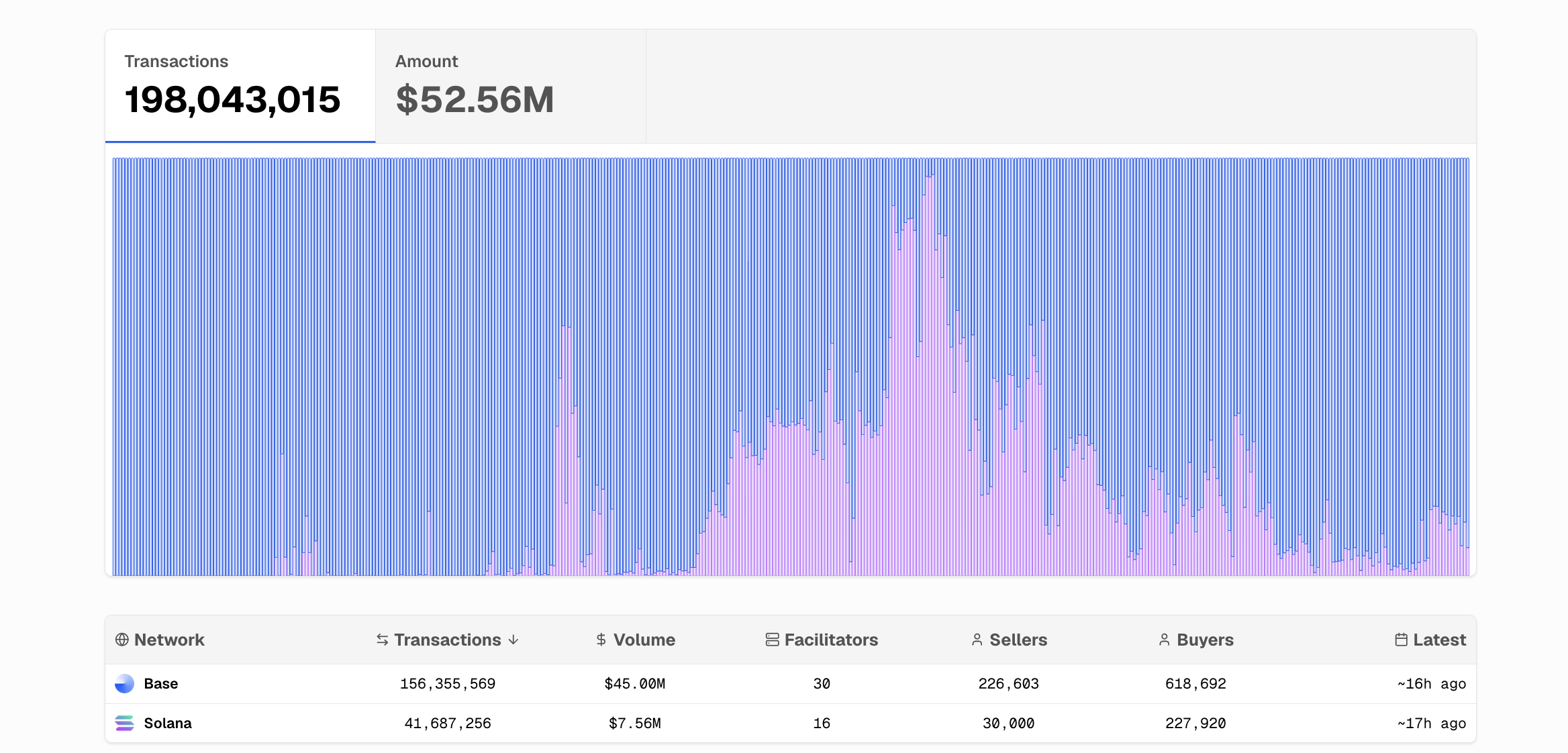Select Solana sellers count 30,000

tap(1009, 723)
